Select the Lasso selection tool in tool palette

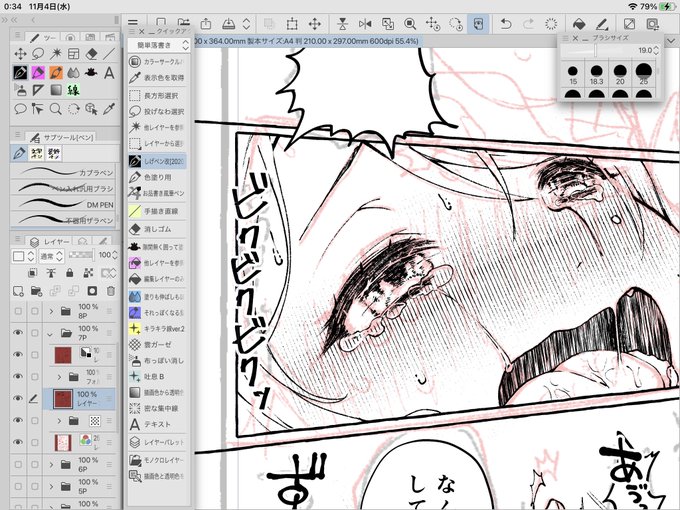point(38,54)
